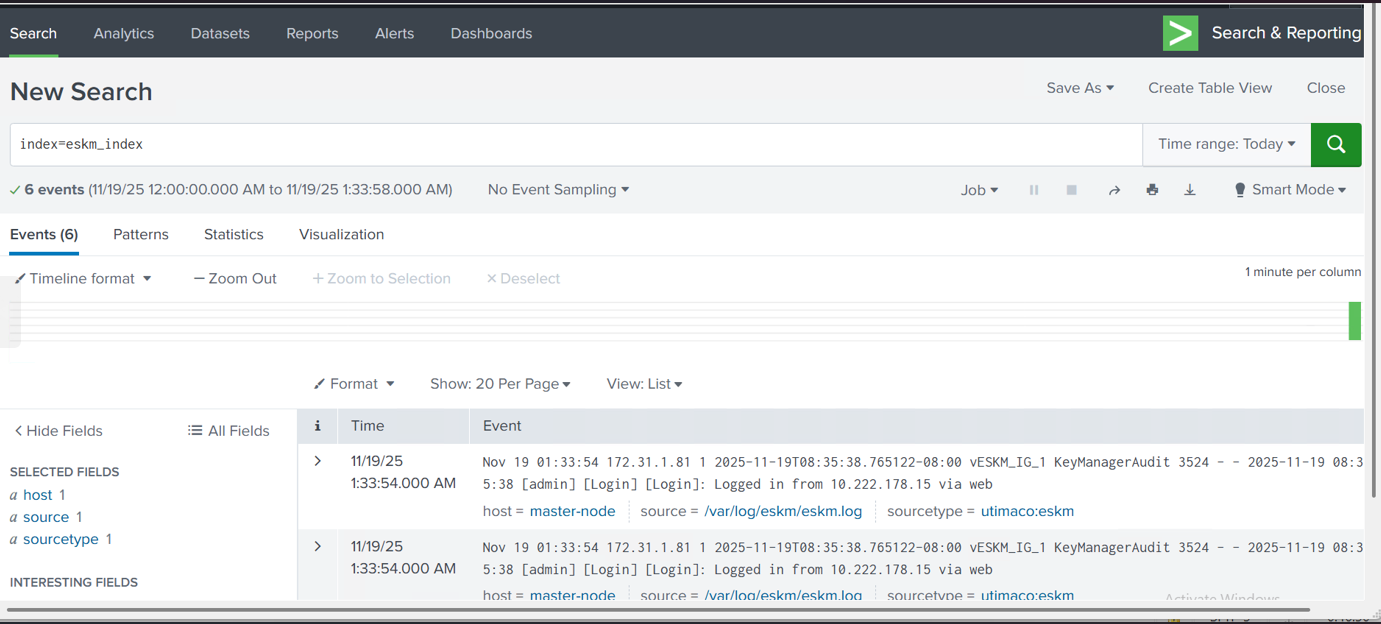Click the Event column header
The width and height of the screenshot is (1381, 624).
click(502, 426)
